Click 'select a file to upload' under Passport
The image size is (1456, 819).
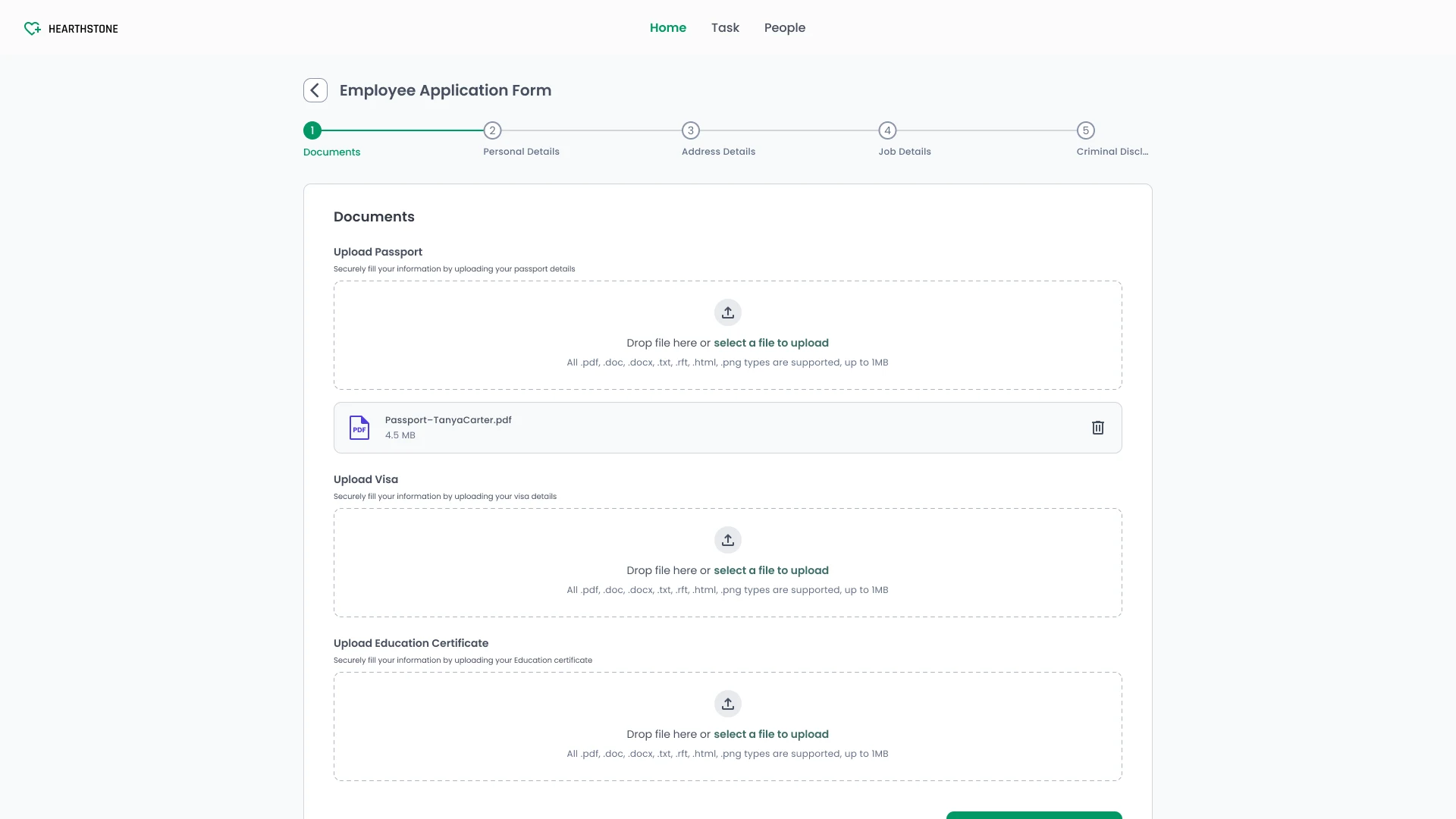coord(771,343)
